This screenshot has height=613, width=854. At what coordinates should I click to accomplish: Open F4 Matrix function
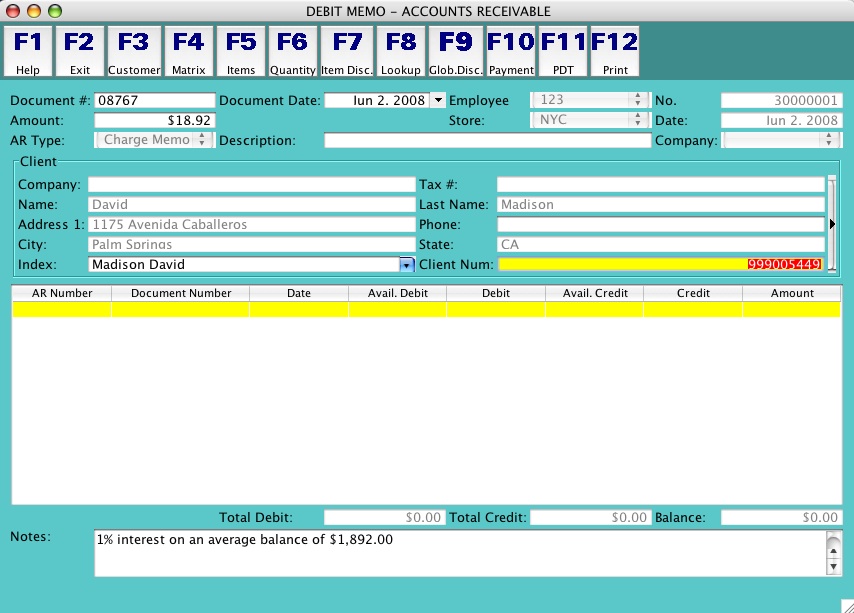[x=188, y=52]
